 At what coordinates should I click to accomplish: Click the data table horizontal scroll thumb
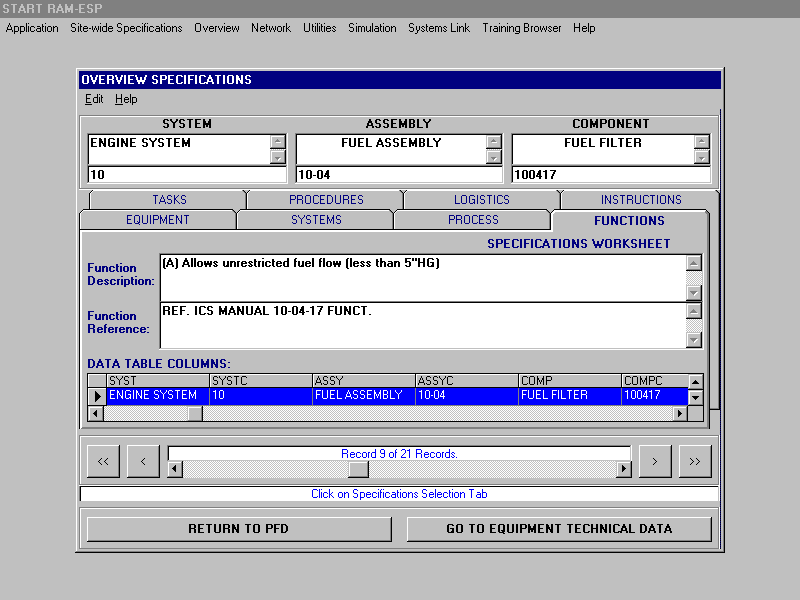[194, 413]
